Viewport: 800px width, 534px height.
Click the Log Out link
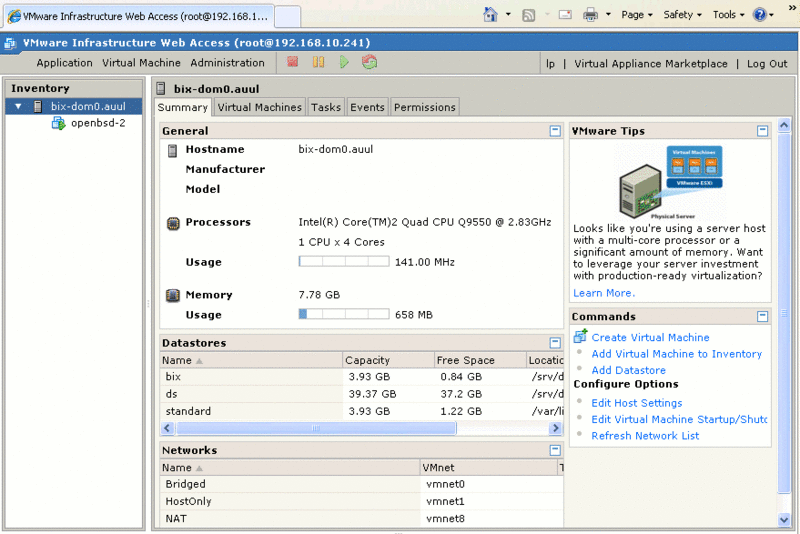[767, 64]
